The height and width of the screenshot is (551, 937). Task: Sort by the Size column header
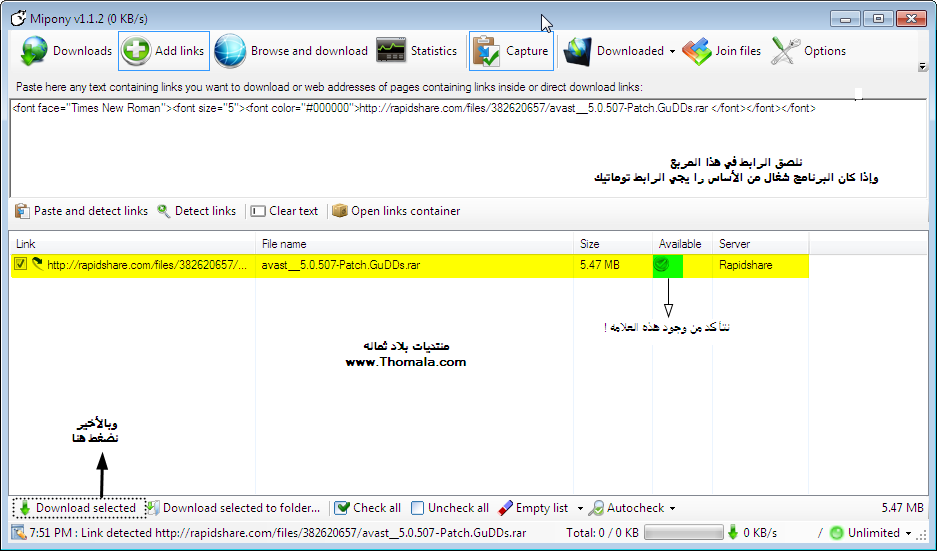point(613,244)
